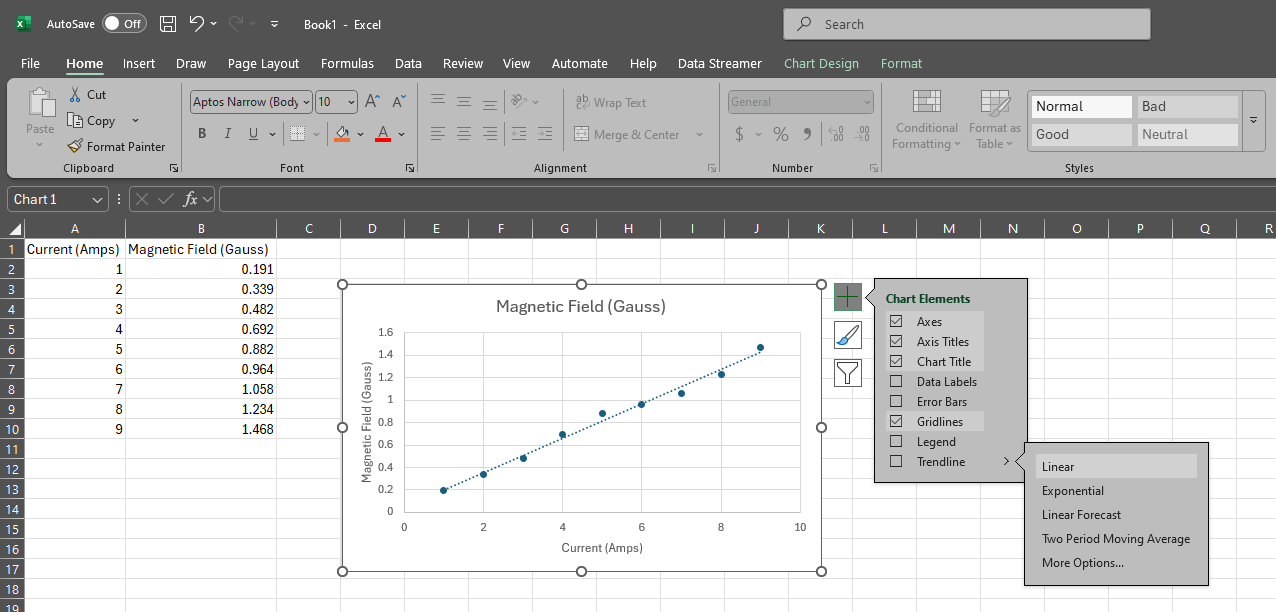This screenshot has width=1276, height=612.
Task: Expand the Trendline submenu chevron
Action: click(1007, 461)
